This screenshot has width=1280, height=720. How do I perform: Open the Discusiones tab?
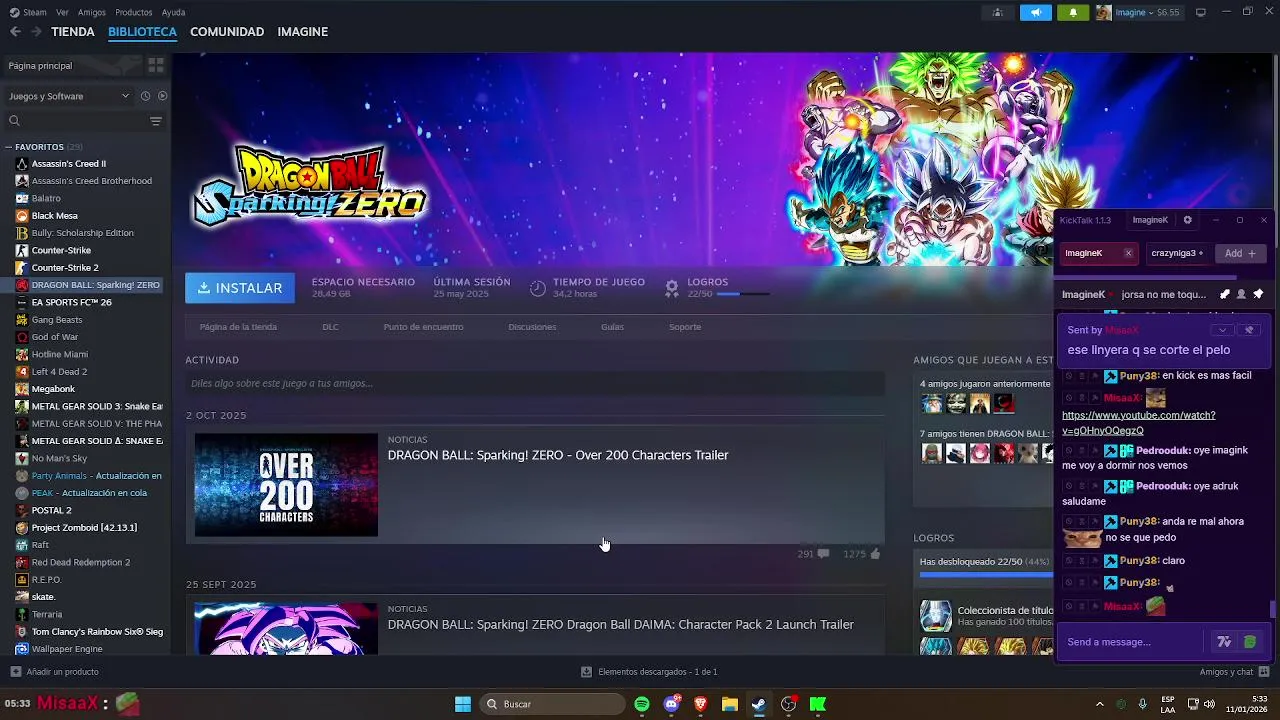click(532, 327)
